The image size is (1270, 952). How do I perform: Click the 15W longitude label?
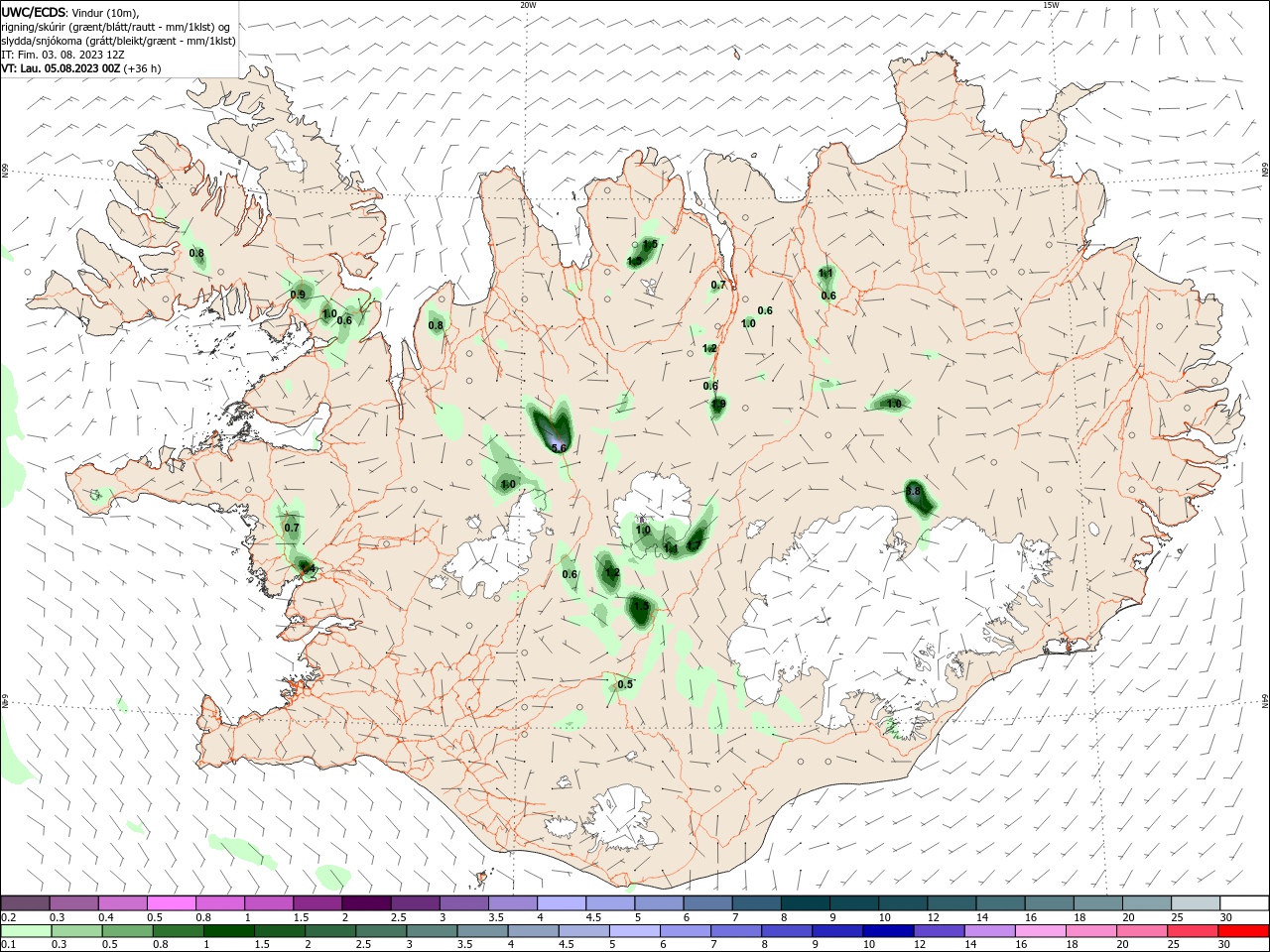(1051, 5)
